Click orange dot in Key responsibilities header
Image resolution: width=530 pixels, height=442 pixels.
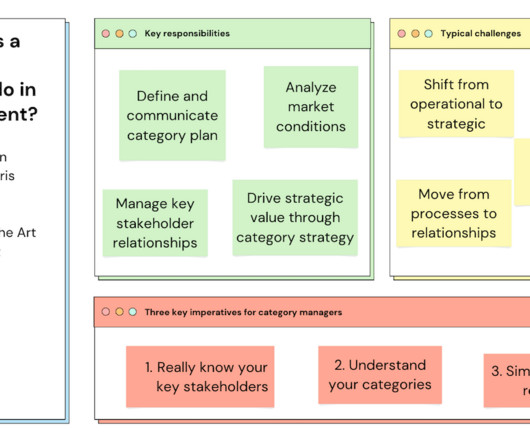pyautogui.click(x=119, y=33)
